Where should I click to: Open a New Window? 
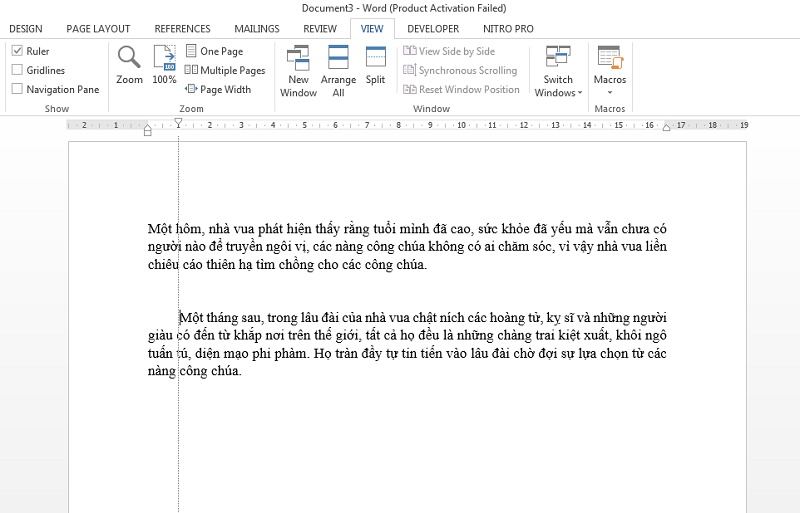pyautogui.click(x=298, y=71)
